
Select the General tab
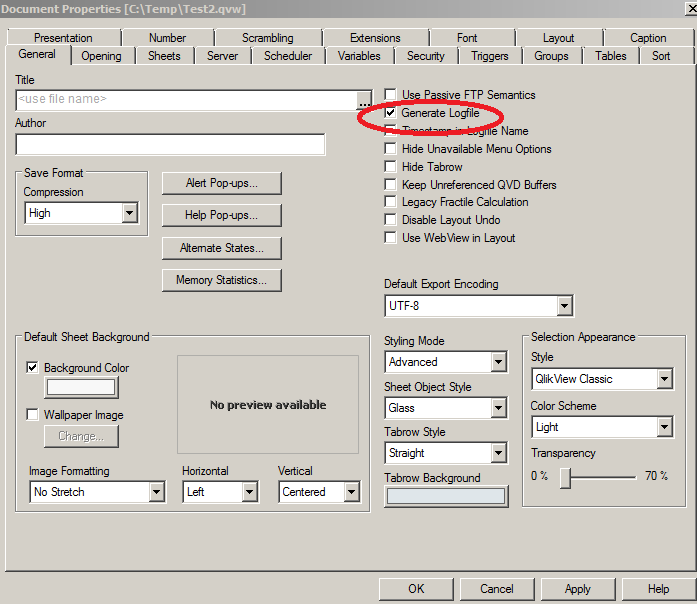coord(37,54)
